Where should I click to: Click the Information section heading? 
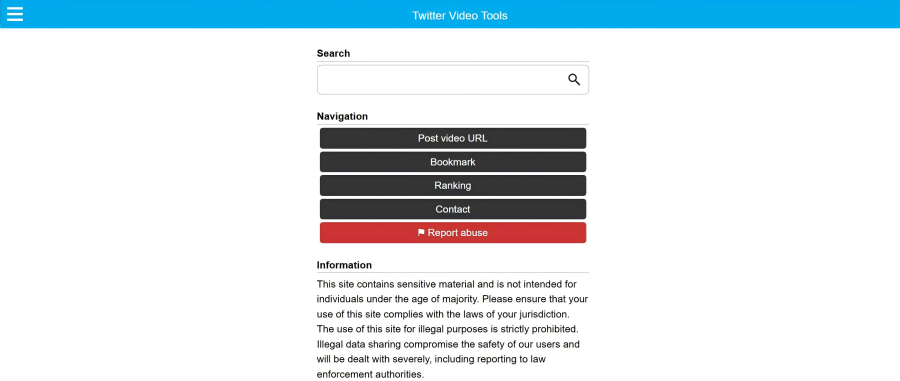[x=344, y=265]
